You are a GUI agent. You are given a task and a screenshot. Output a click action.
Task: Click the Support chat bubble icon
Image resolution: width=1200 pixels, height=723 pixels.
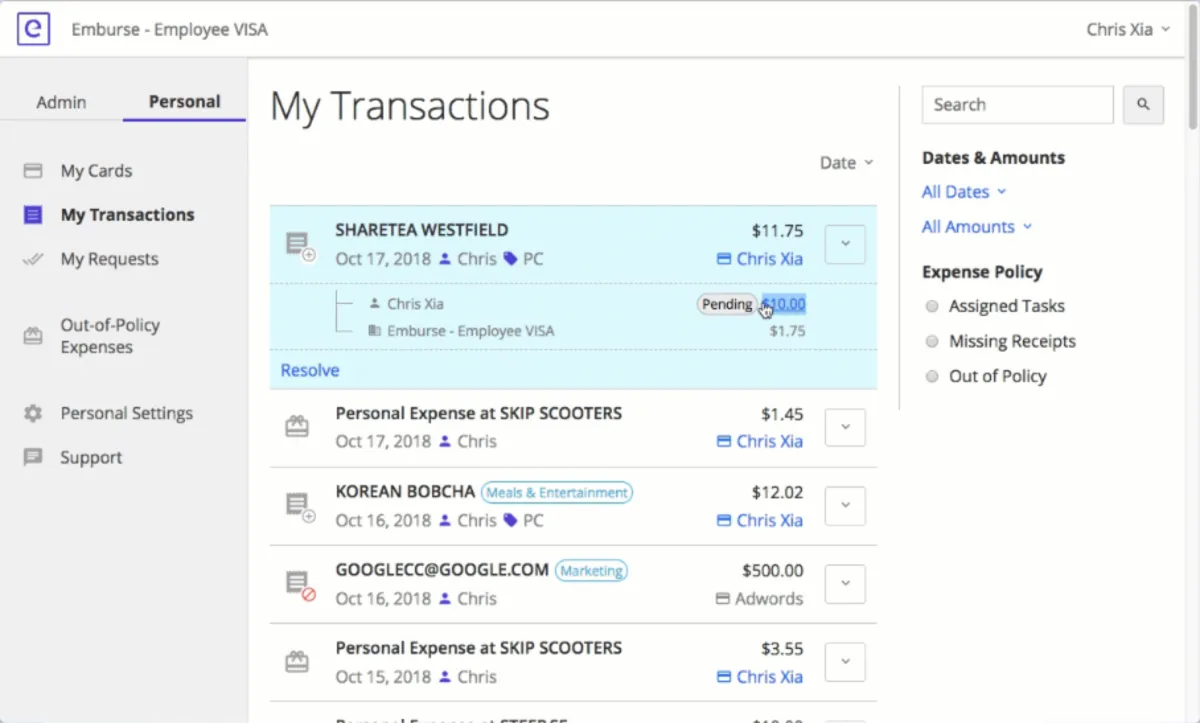coord(33,457)
